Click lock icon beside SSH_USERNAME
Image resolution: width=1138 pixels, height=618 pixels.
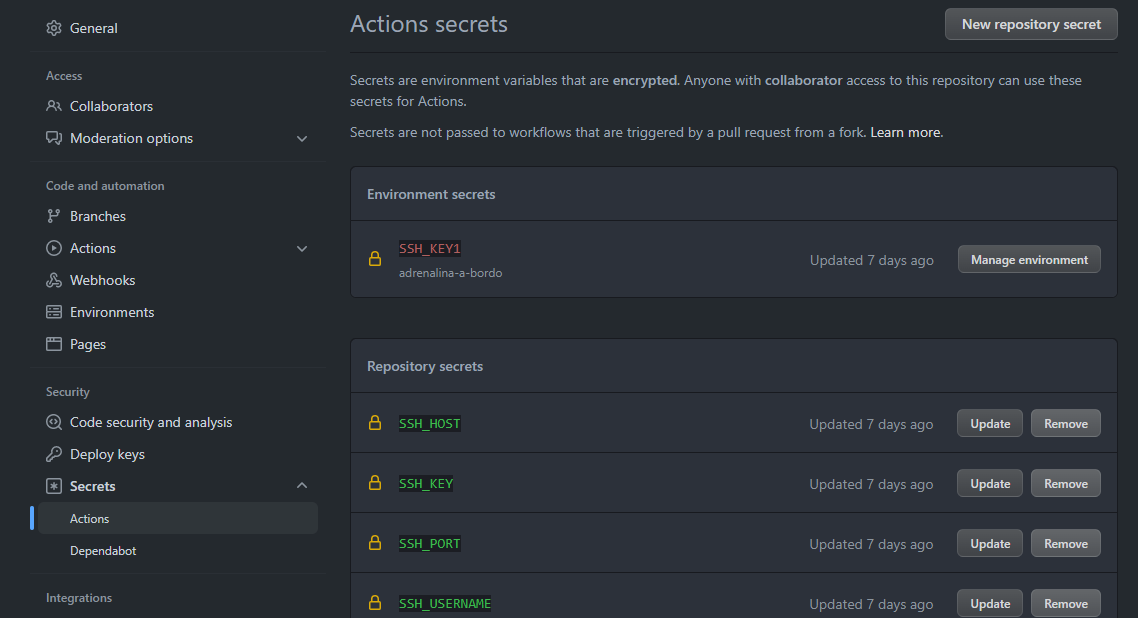click(374, 603)
